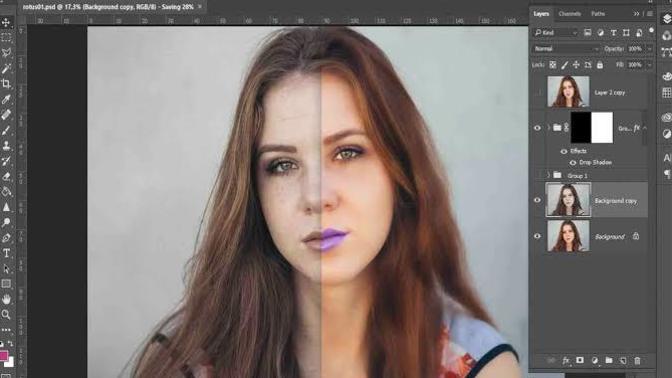The width and height of the screenshot is (672, 378).
Task: Hide the Drop Shadow effect eye
Action: pyautogui.click(x=573, y=162)
